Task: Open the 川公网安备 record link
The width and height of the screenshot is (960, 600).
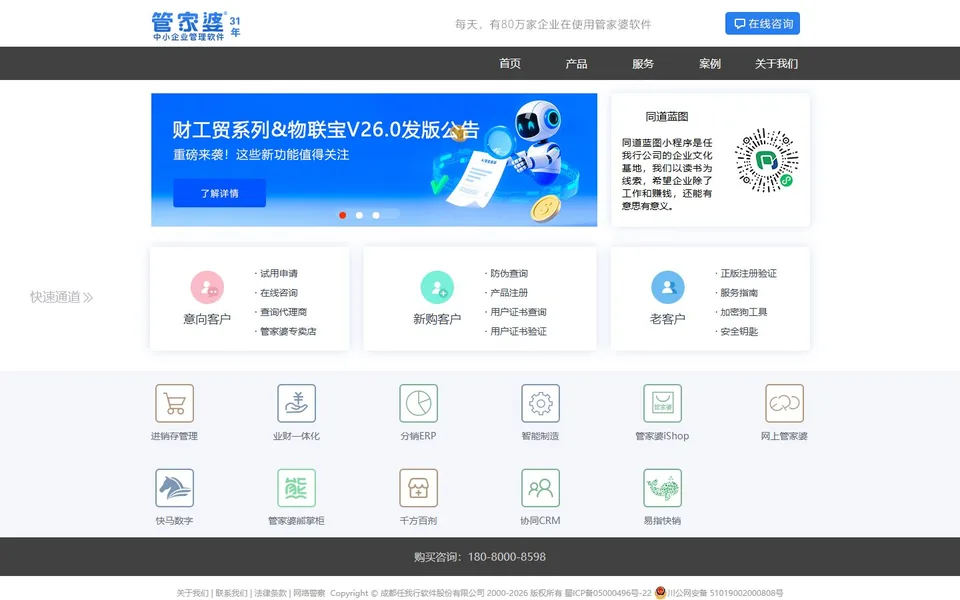Action: tap(725, 593)
